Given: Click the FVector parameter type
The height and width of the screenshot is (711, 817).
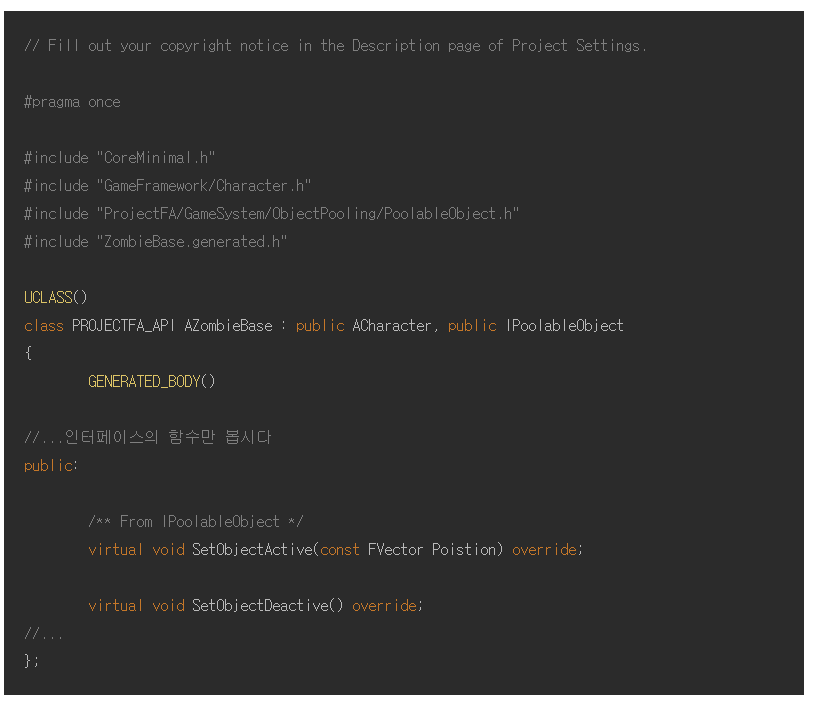Looking at the screenshot, I should [x=396, y=549].
